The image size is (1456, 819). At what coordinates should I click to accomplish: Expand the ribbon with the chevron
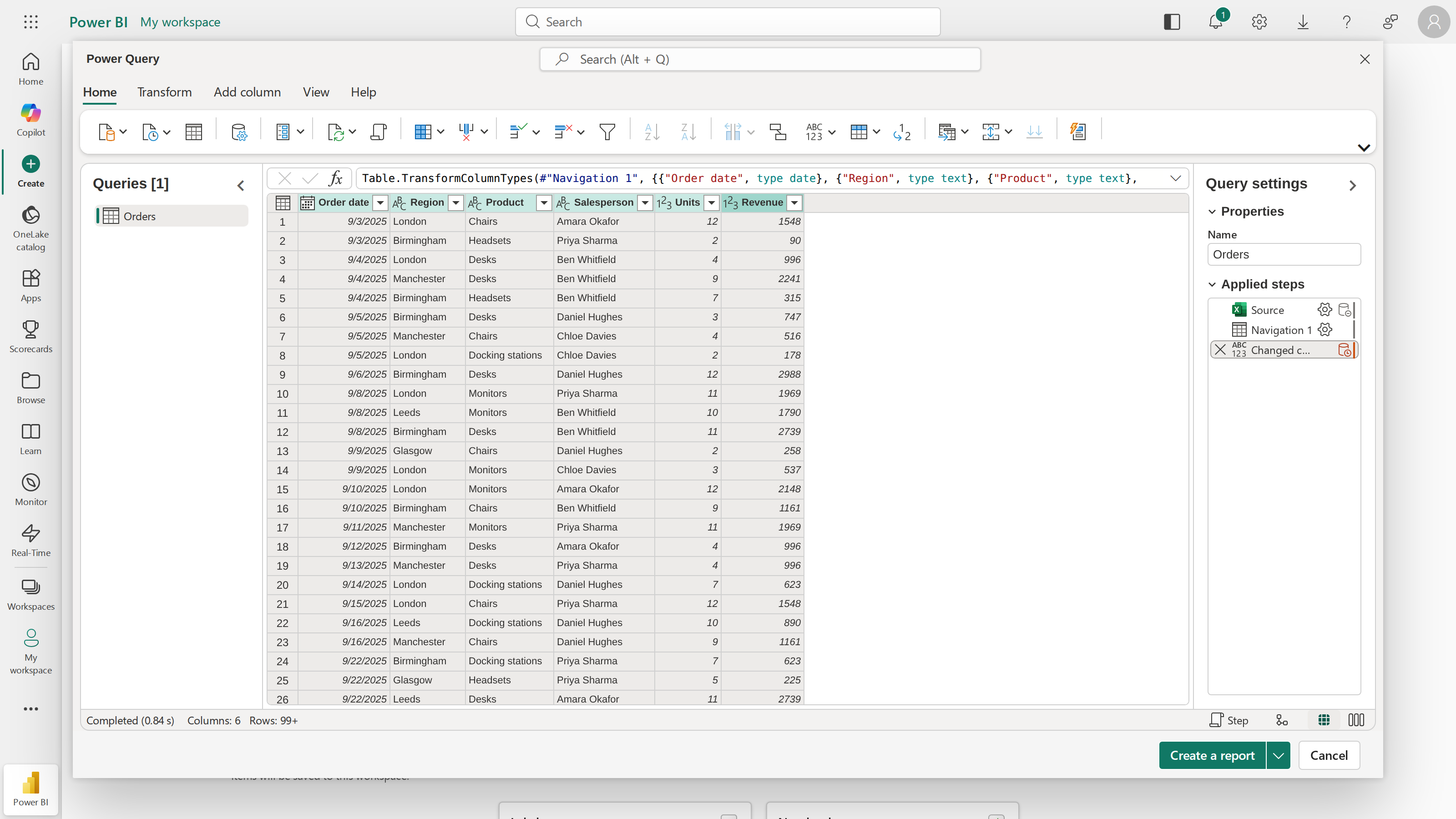[x=1364, y=147]
